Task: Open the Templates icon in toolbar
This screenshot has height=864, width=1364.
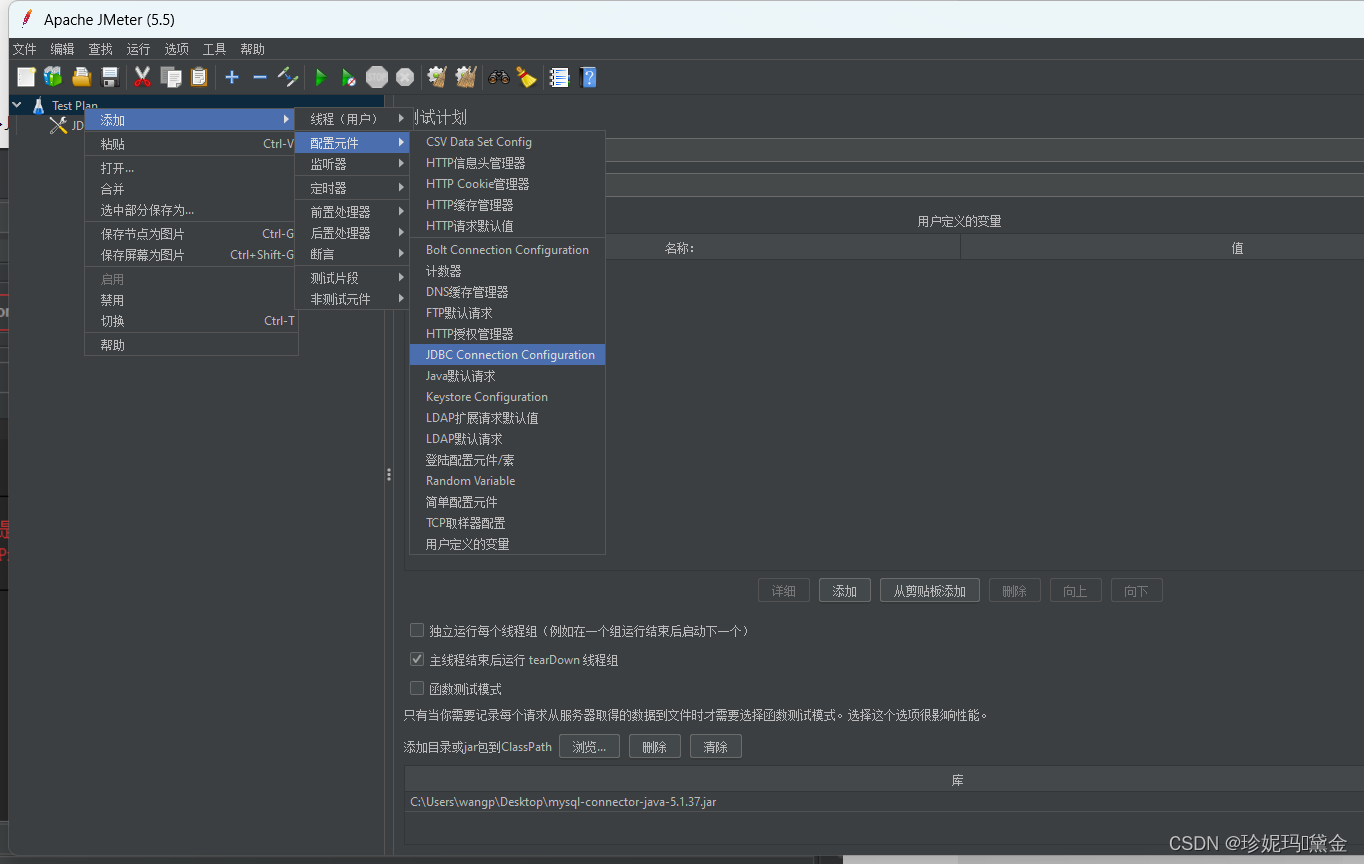Action: pyautogui.click(x=53, y=77)
